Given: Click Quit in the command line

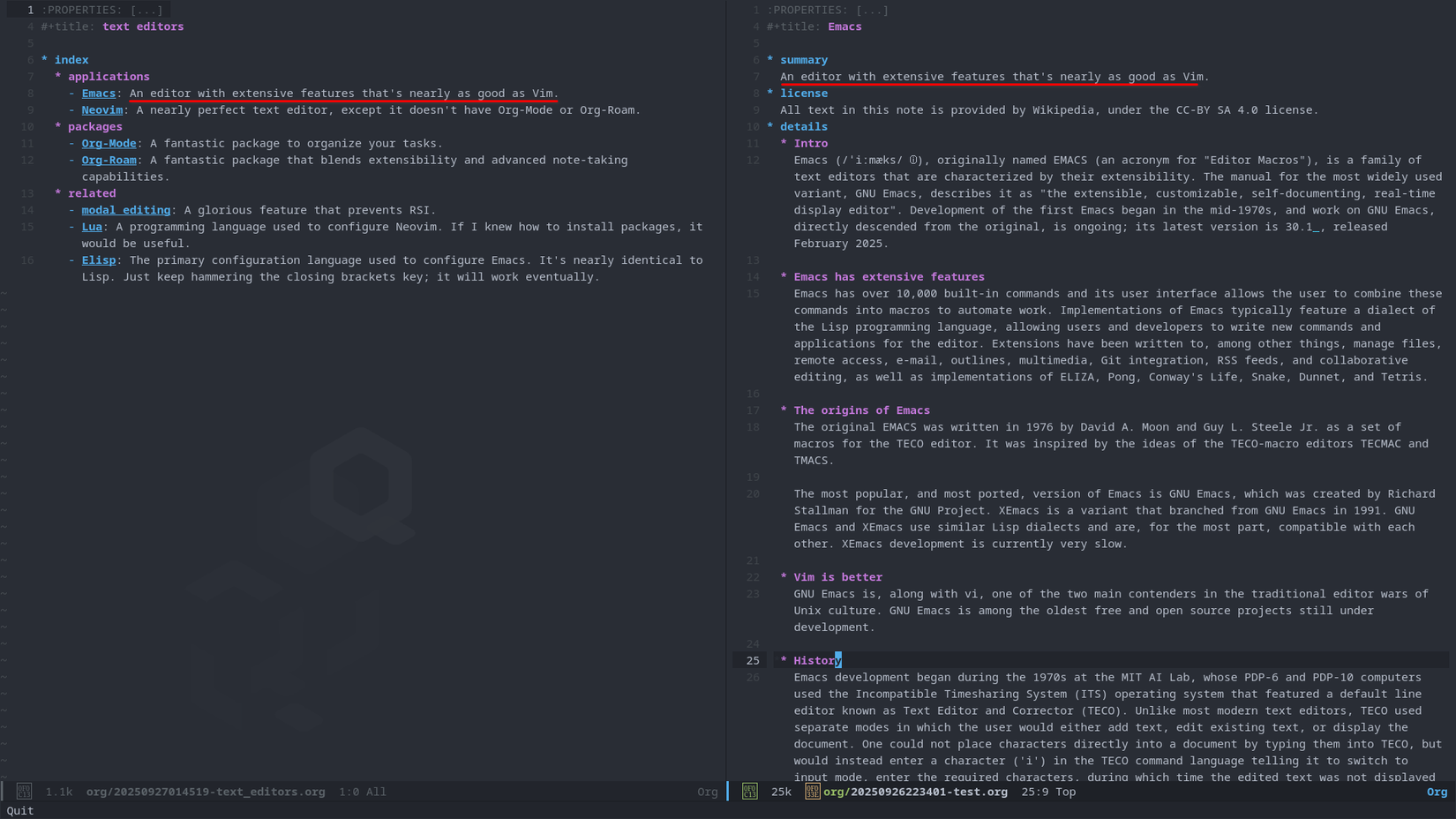Looking at the screenshot, I should 19,810.
